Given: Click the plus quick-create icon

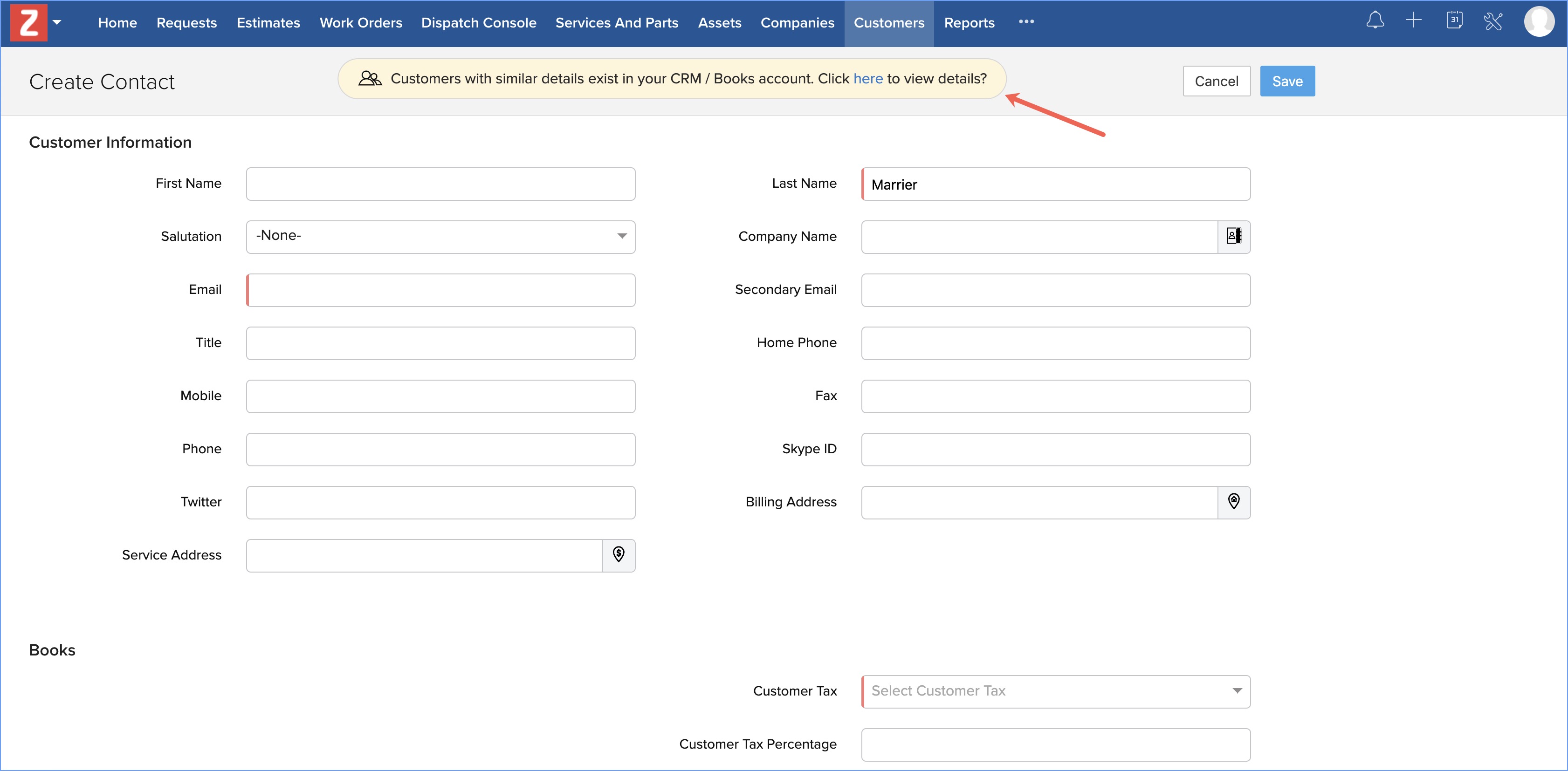Looking at the screenshot, I should (1413, 21).
